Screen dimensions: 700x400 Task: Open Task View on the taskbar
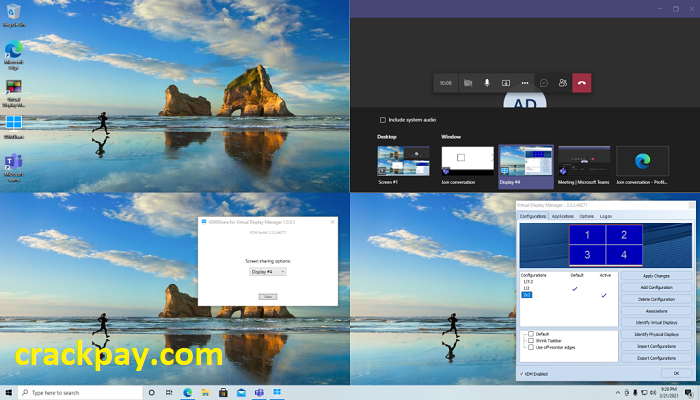tap(169, 392)
